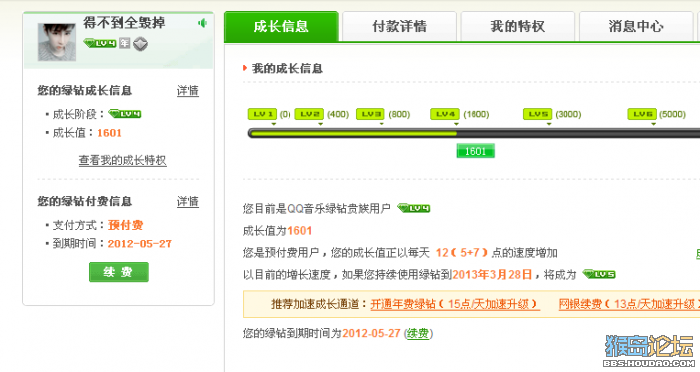Click the green 1601 value indicator under the bar
Viewport: 700px width, 372px height.
(475, 151)
